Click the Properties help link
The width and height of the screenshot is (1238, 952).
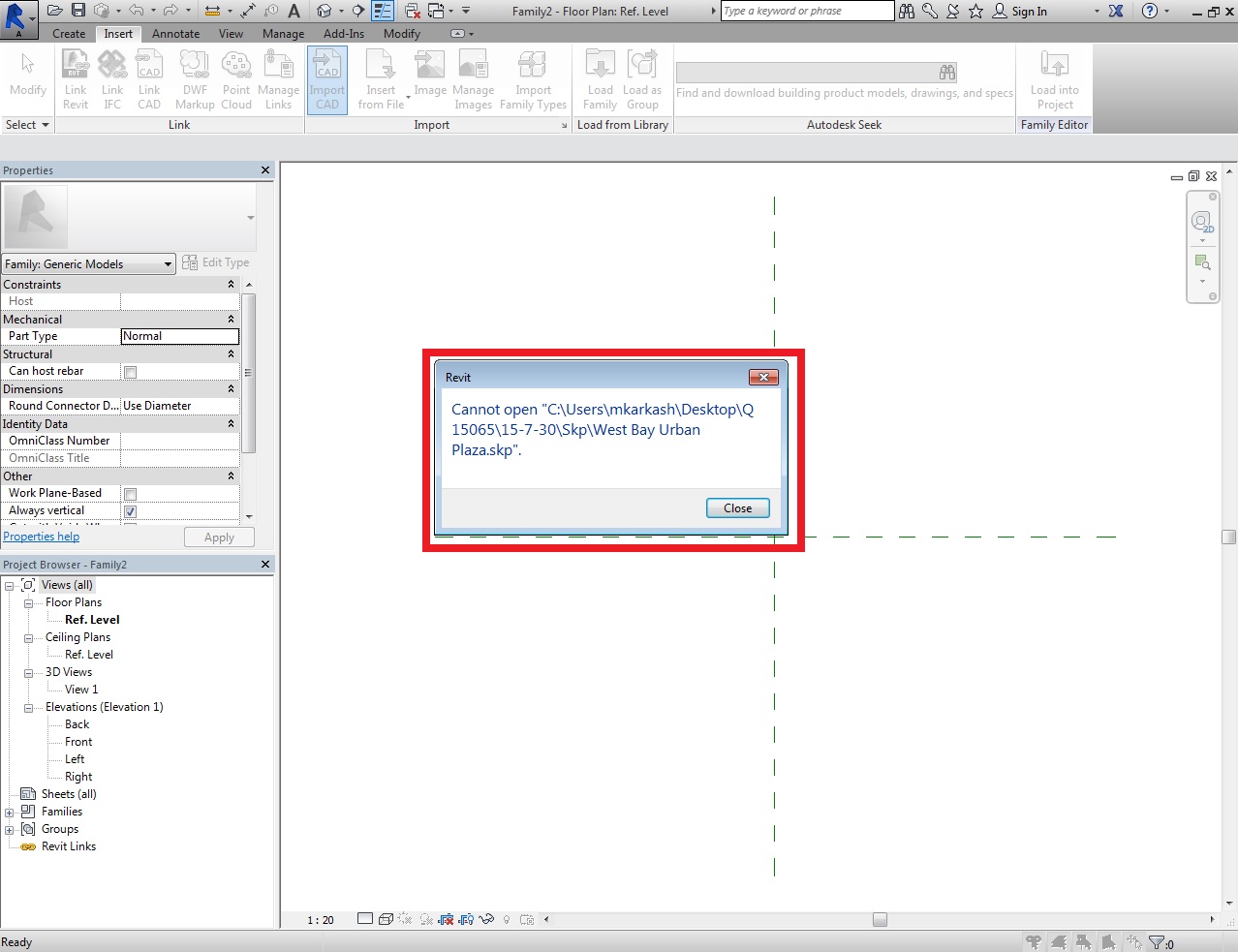point(41,536)
